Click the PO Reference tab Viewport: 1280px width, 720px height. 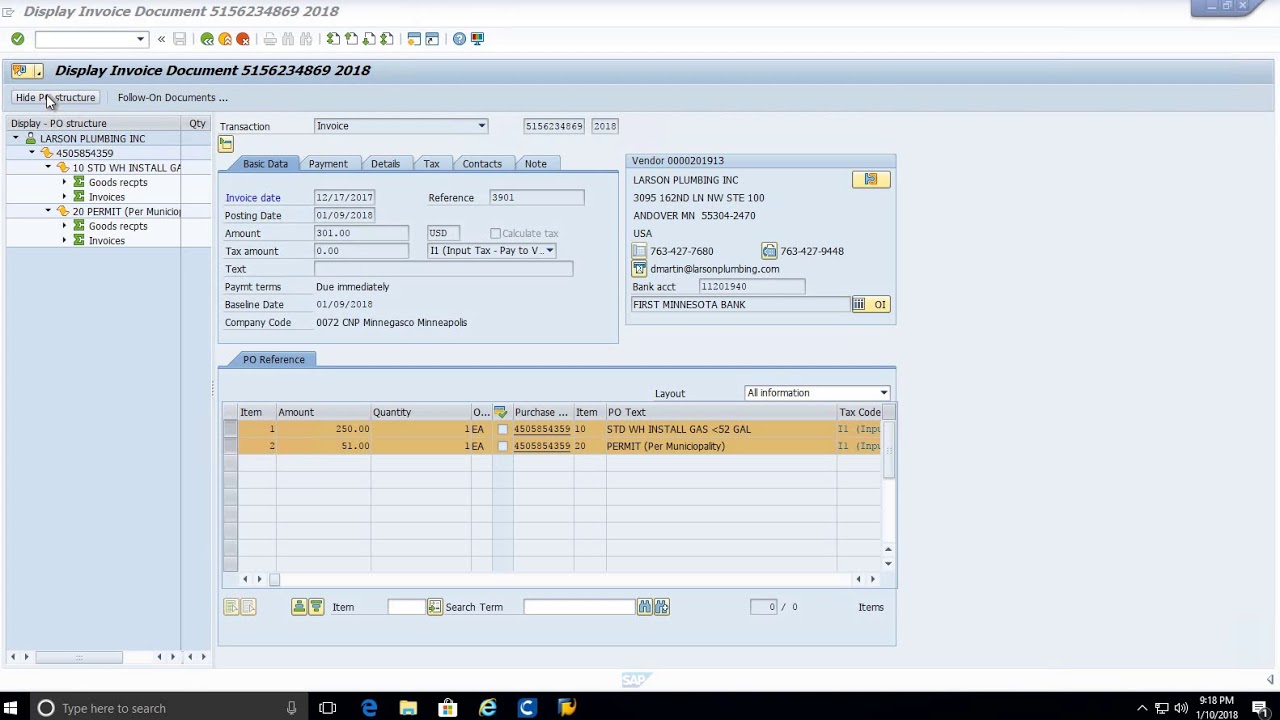273,360
